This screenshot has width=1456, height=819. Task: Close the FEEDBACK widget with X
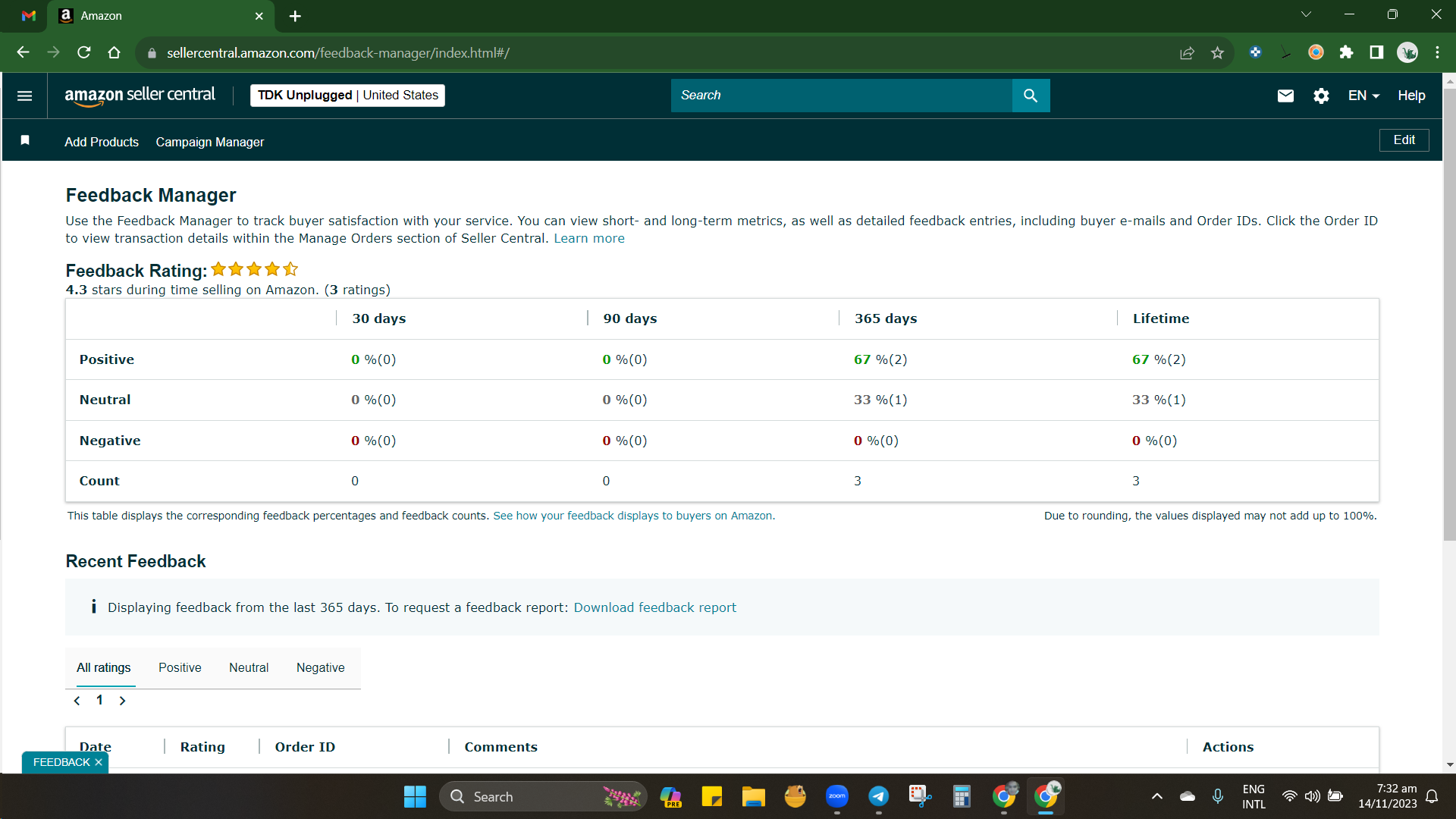(x=99, y=762)
